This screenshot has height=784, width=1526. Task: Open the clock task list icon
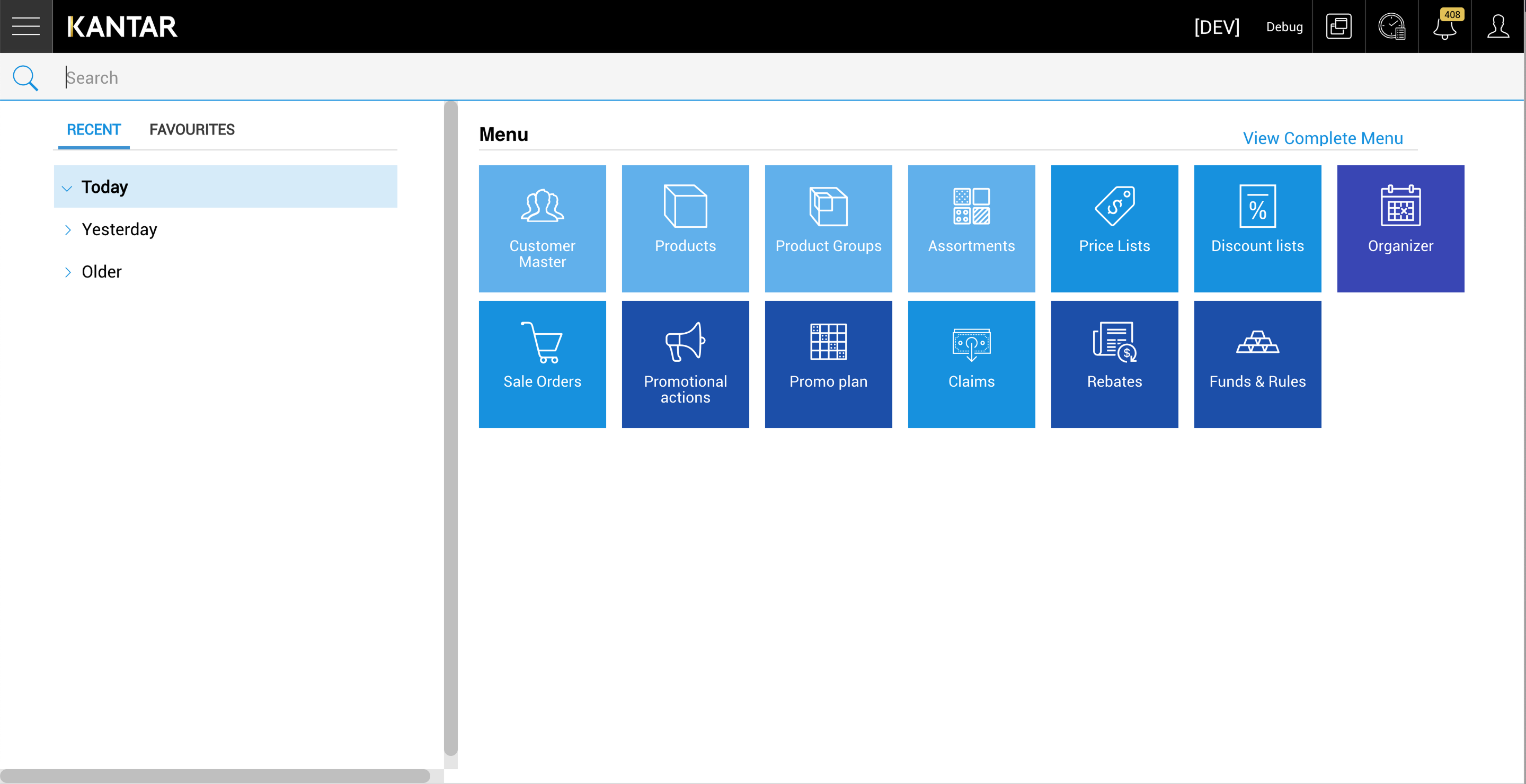click(1391, 26)
